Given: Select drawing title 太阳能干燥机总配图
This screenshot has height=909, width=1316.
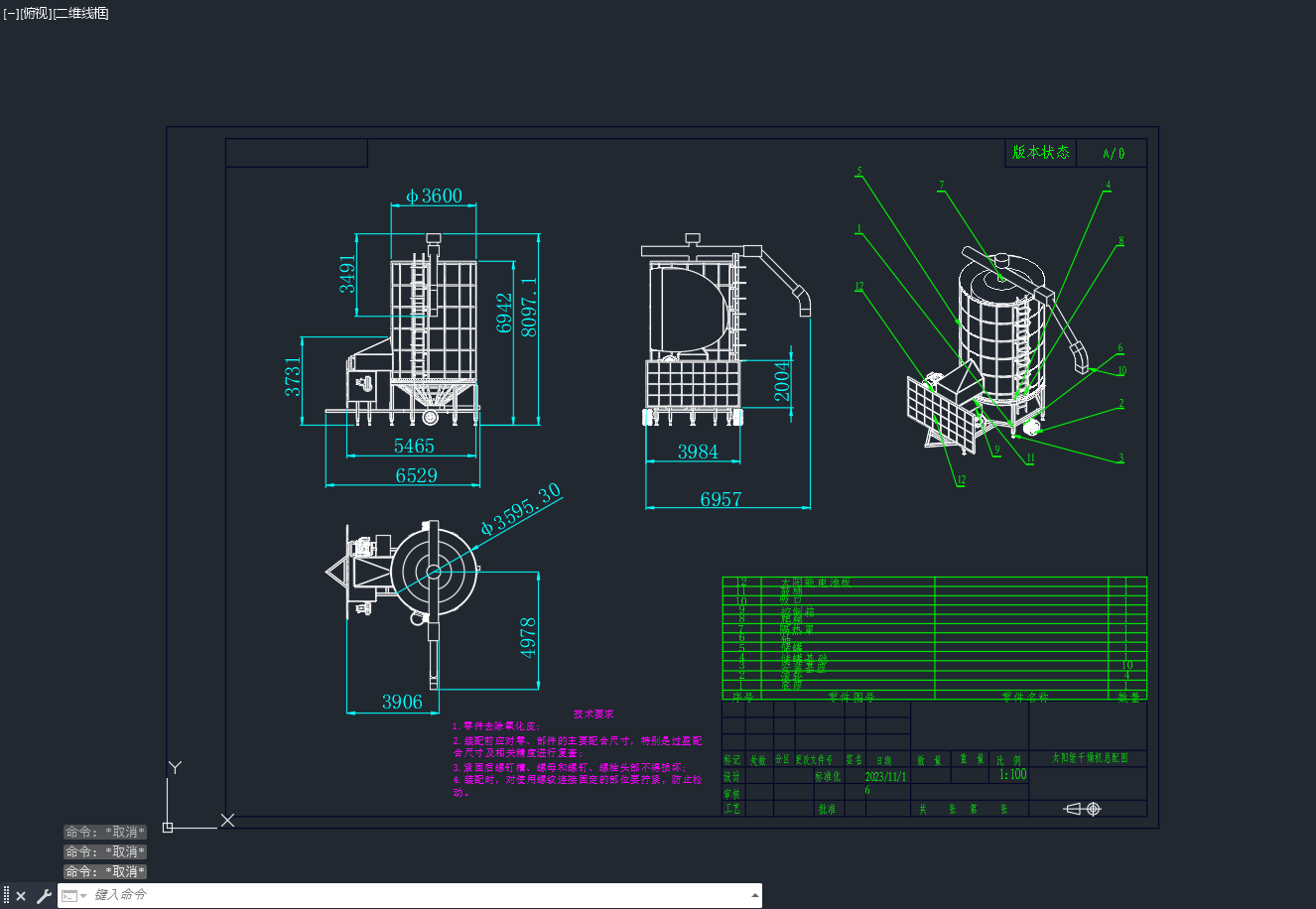Looking at the screenshot, I should [x=1091, y=757].
